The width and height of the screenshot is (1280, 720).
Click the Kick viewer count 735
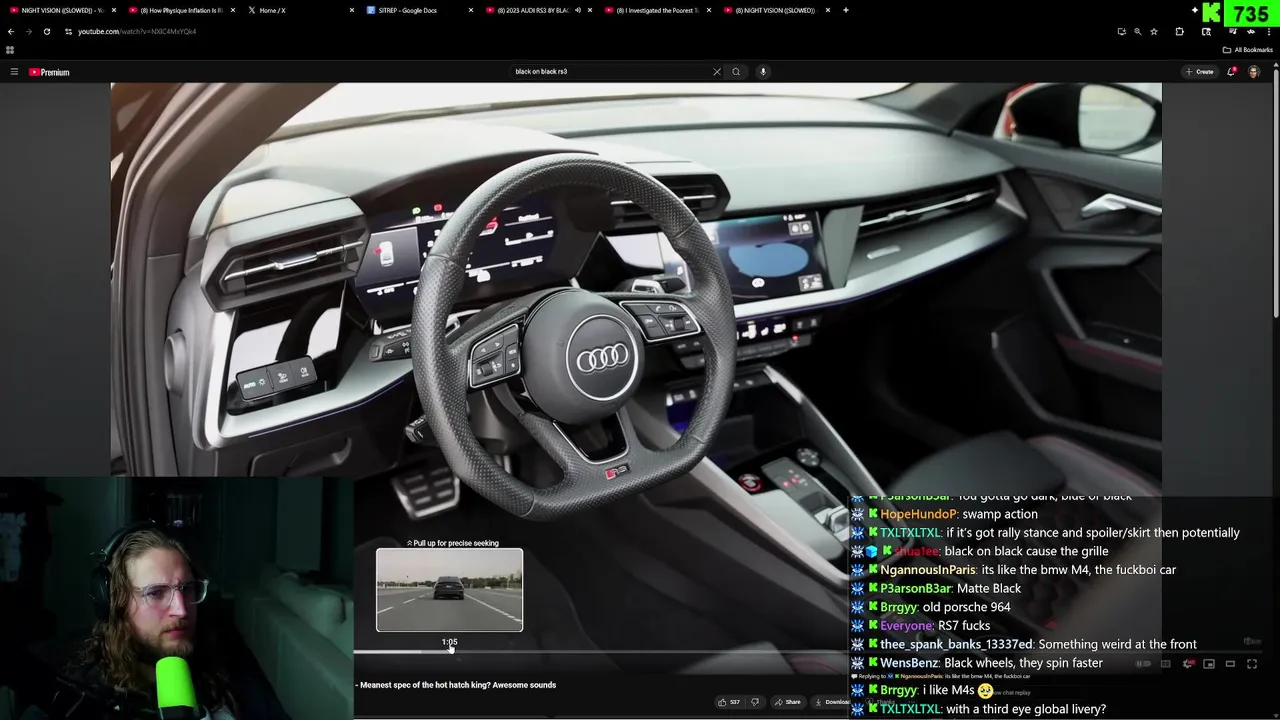coord(1251,14)
